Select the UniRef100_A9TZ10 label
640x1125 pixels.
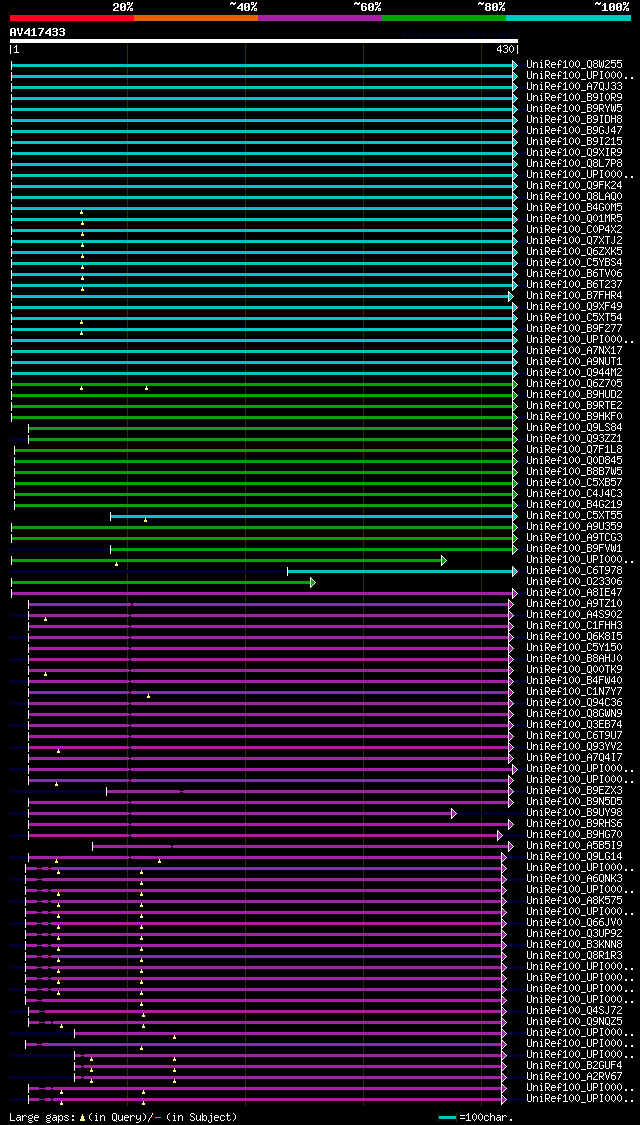coord(574,603)
